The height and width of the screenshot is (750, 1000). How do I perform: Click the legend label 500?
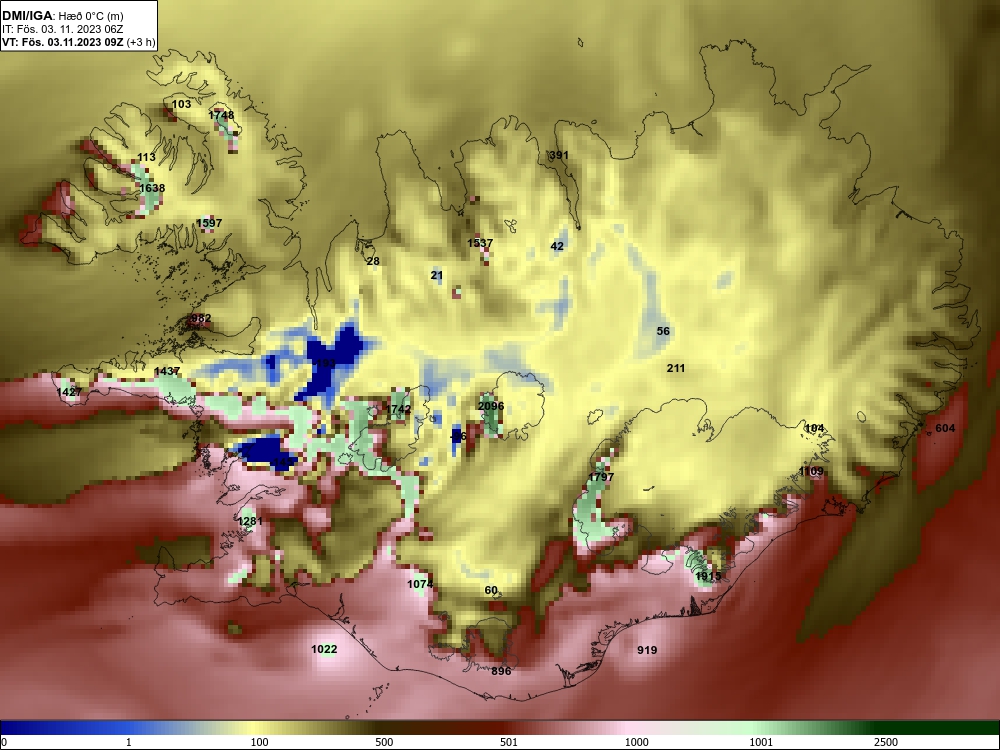(x=384, y=742)
